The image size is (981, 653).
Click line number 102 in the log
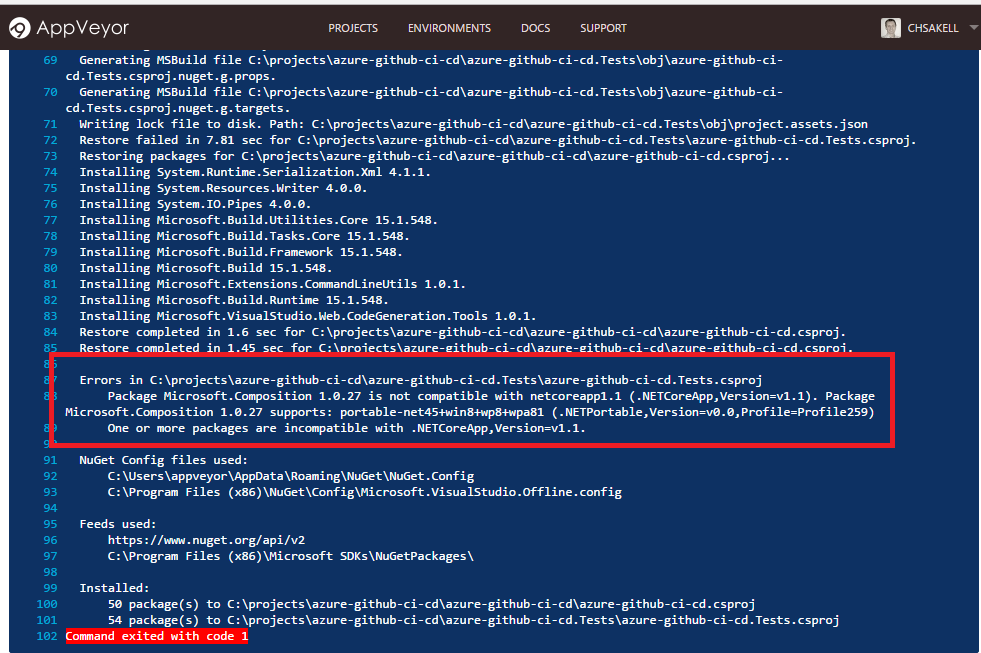pos(47,636)
